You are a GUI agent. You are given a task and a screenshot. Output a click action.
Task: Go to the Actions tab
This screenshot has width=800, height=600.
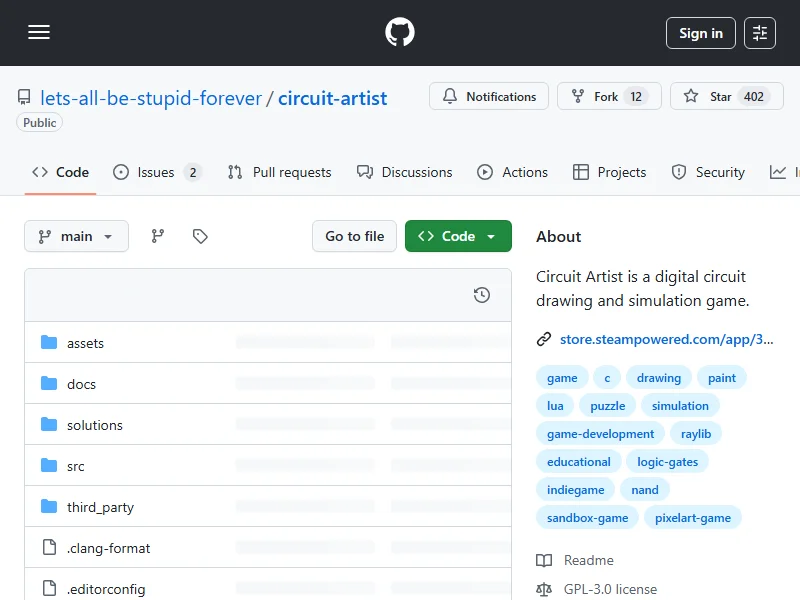click(x=513, y=172)
